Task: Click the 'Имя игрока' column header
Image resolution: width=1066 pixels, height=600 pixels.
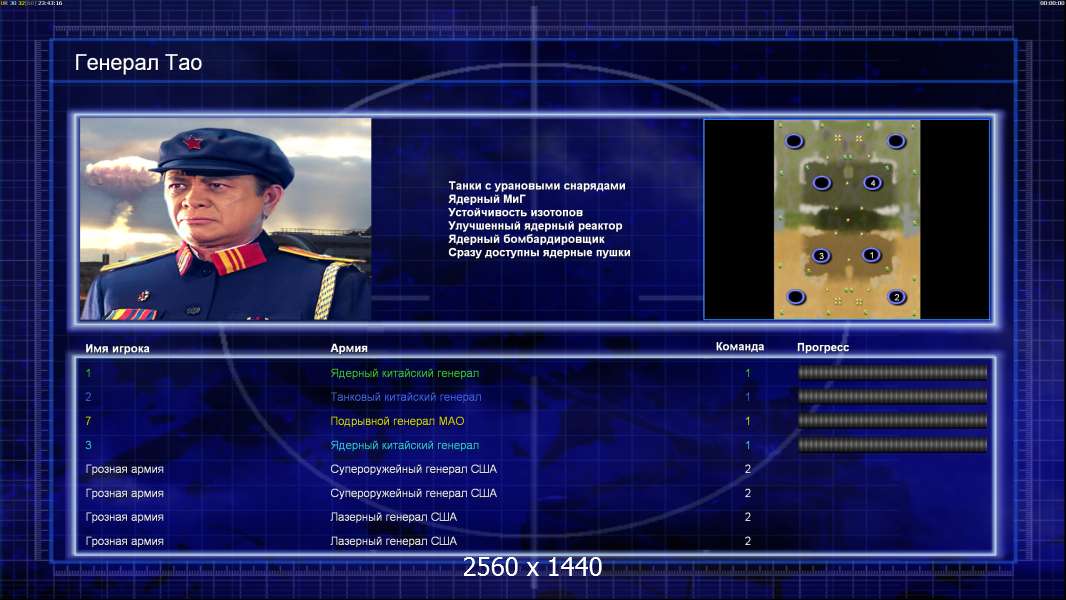Action: click(x=117, y=349)
